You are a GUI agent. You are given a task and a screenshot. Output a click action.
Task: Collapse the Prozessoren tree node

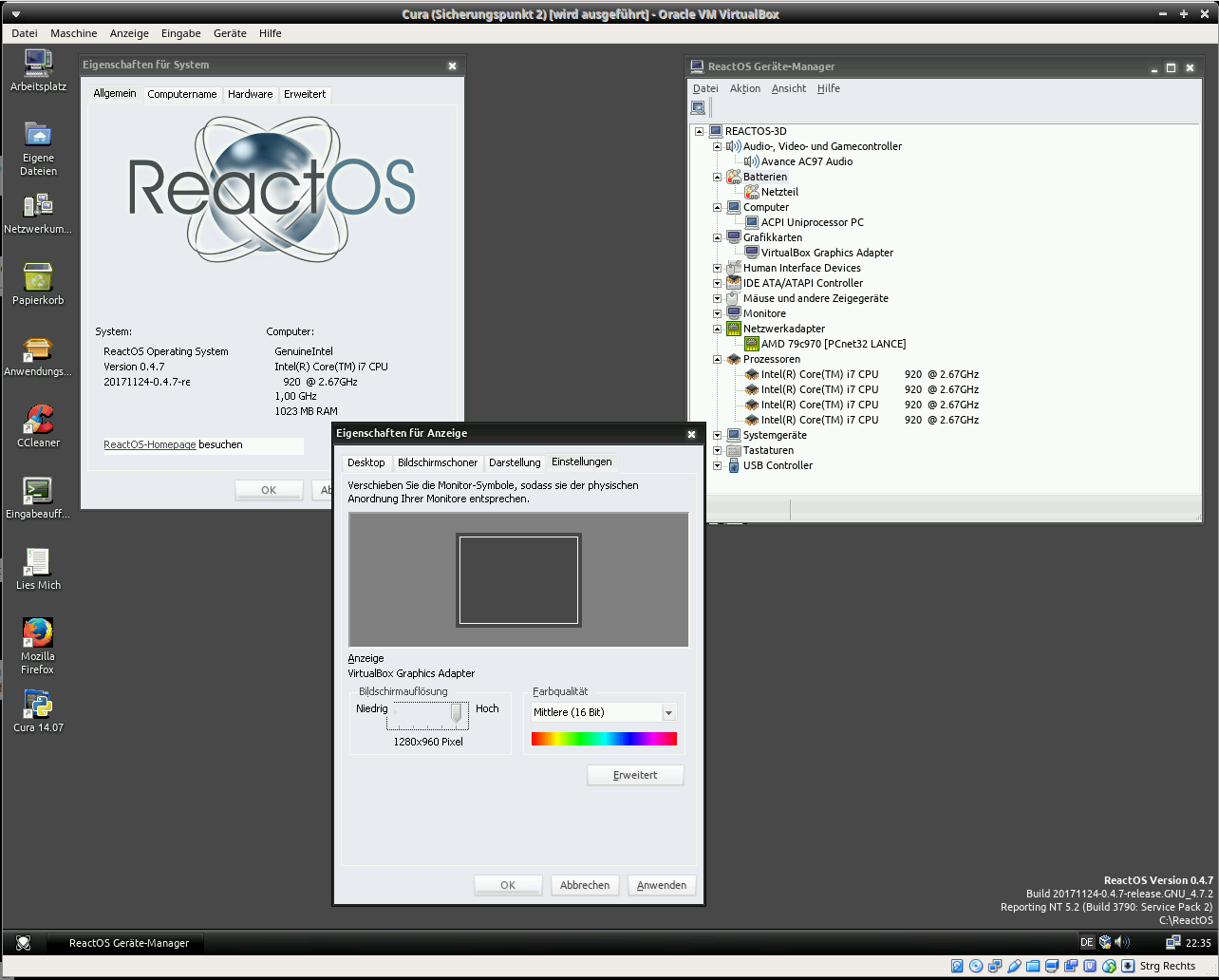[718, 359]
